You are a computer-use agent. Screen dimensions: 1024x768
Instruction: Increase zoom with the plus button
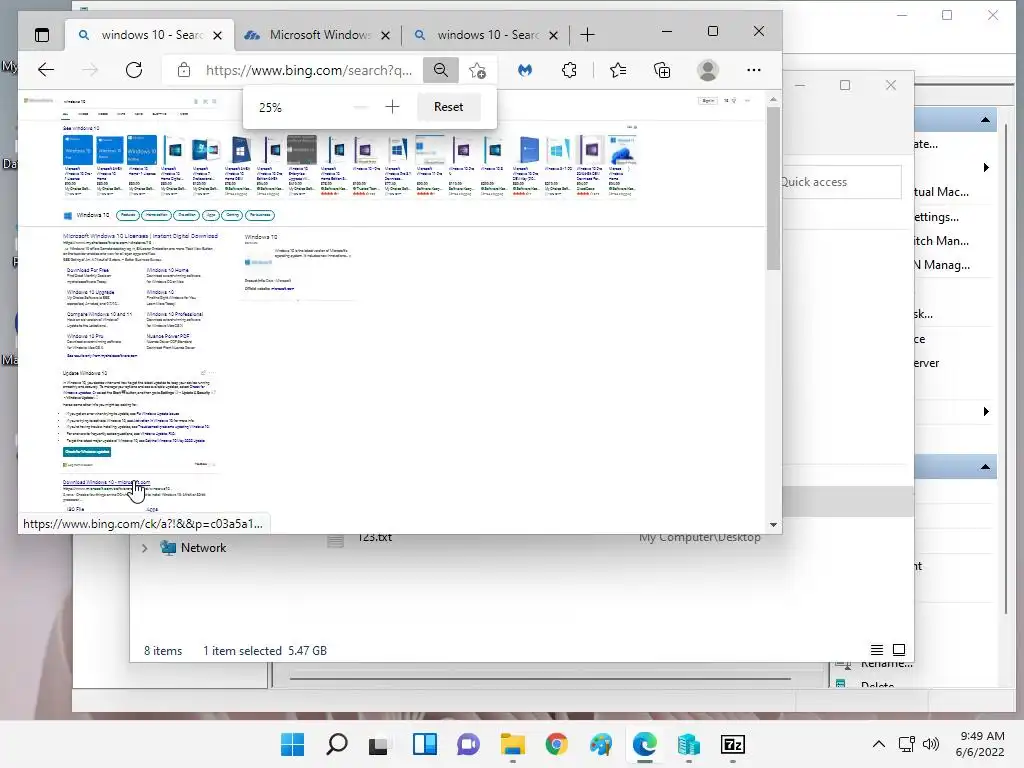(x=392, y=106)
